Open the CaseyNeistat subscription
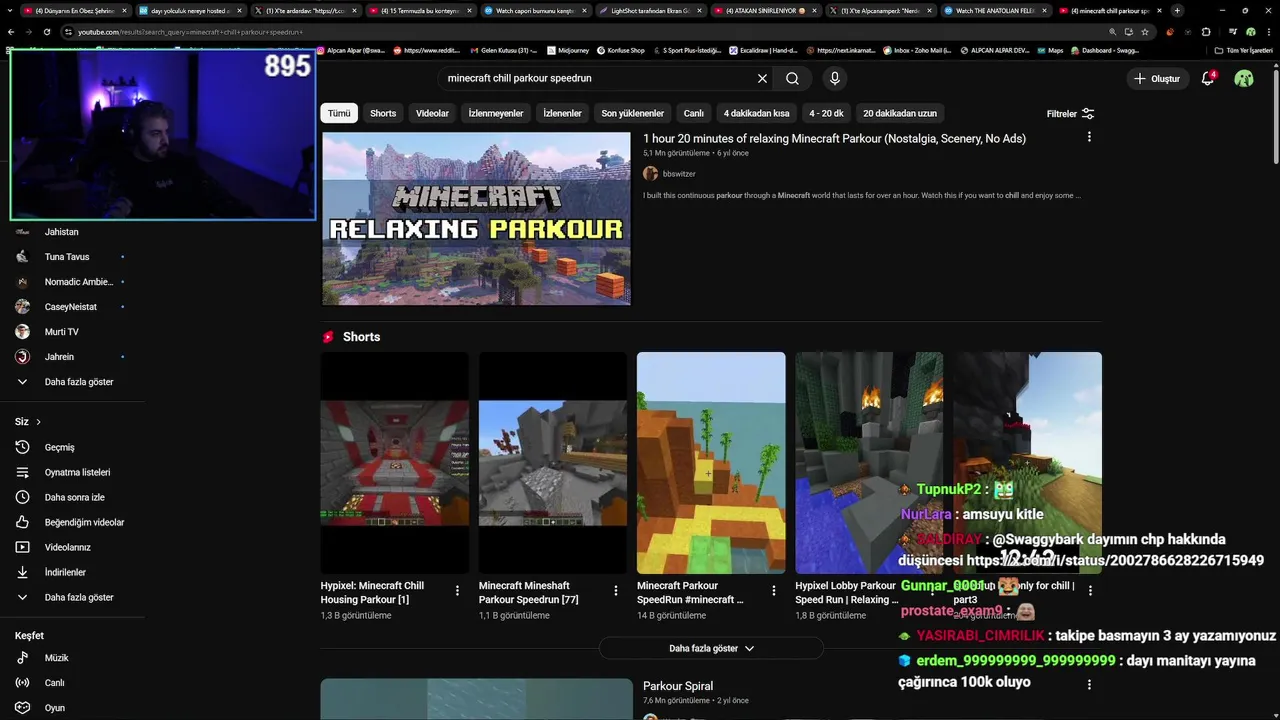The image size is (1280, 720). point(72,307)
